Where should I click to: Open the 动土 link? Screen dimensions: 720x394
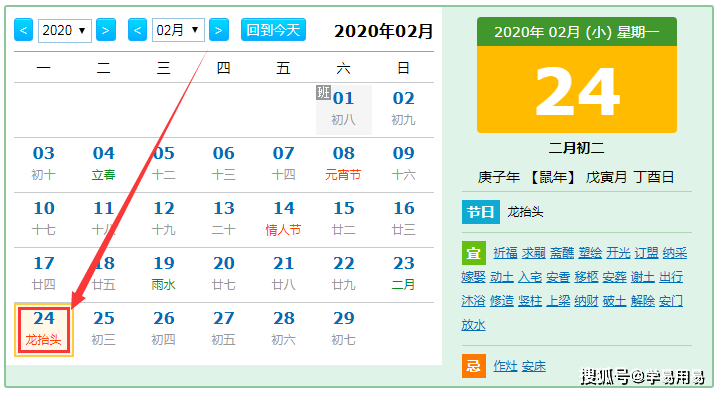502,277
